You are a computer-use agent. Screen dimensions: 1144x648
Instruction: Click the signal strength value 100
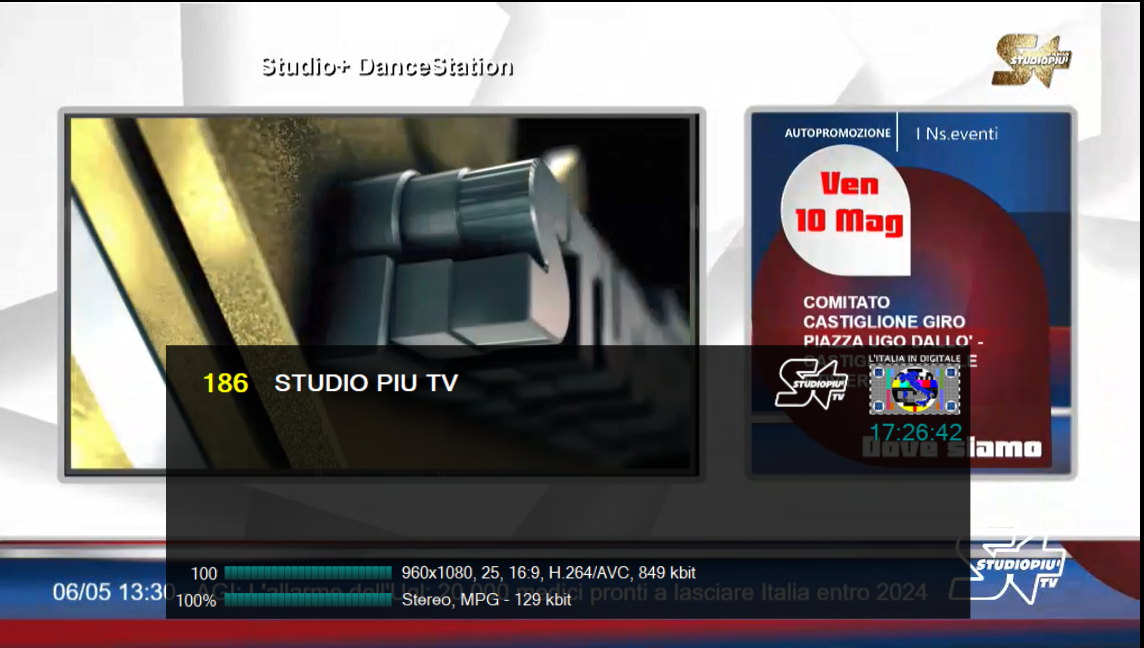[x=204, y=574]
